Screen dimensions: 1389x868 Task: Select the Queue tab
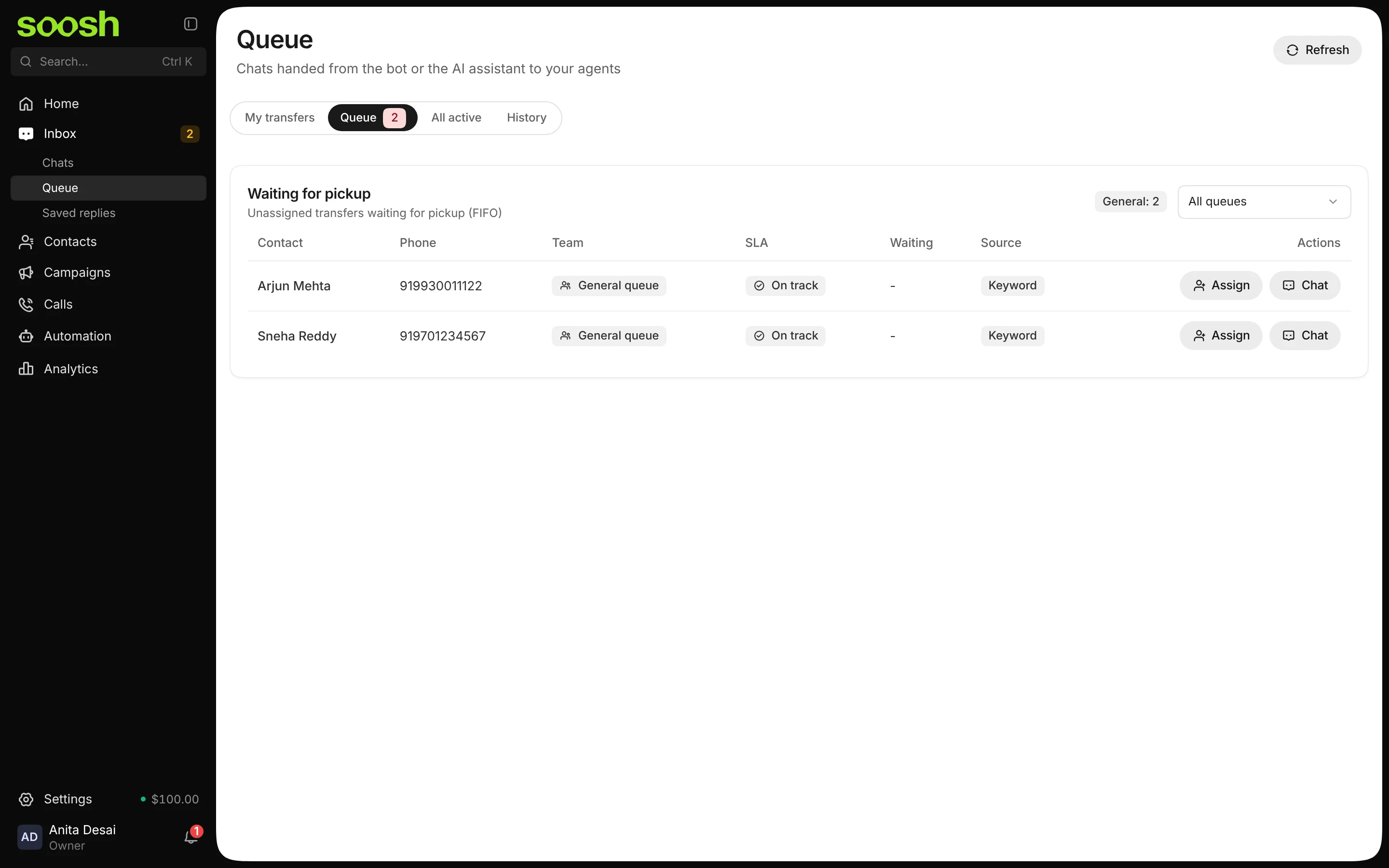372,118
